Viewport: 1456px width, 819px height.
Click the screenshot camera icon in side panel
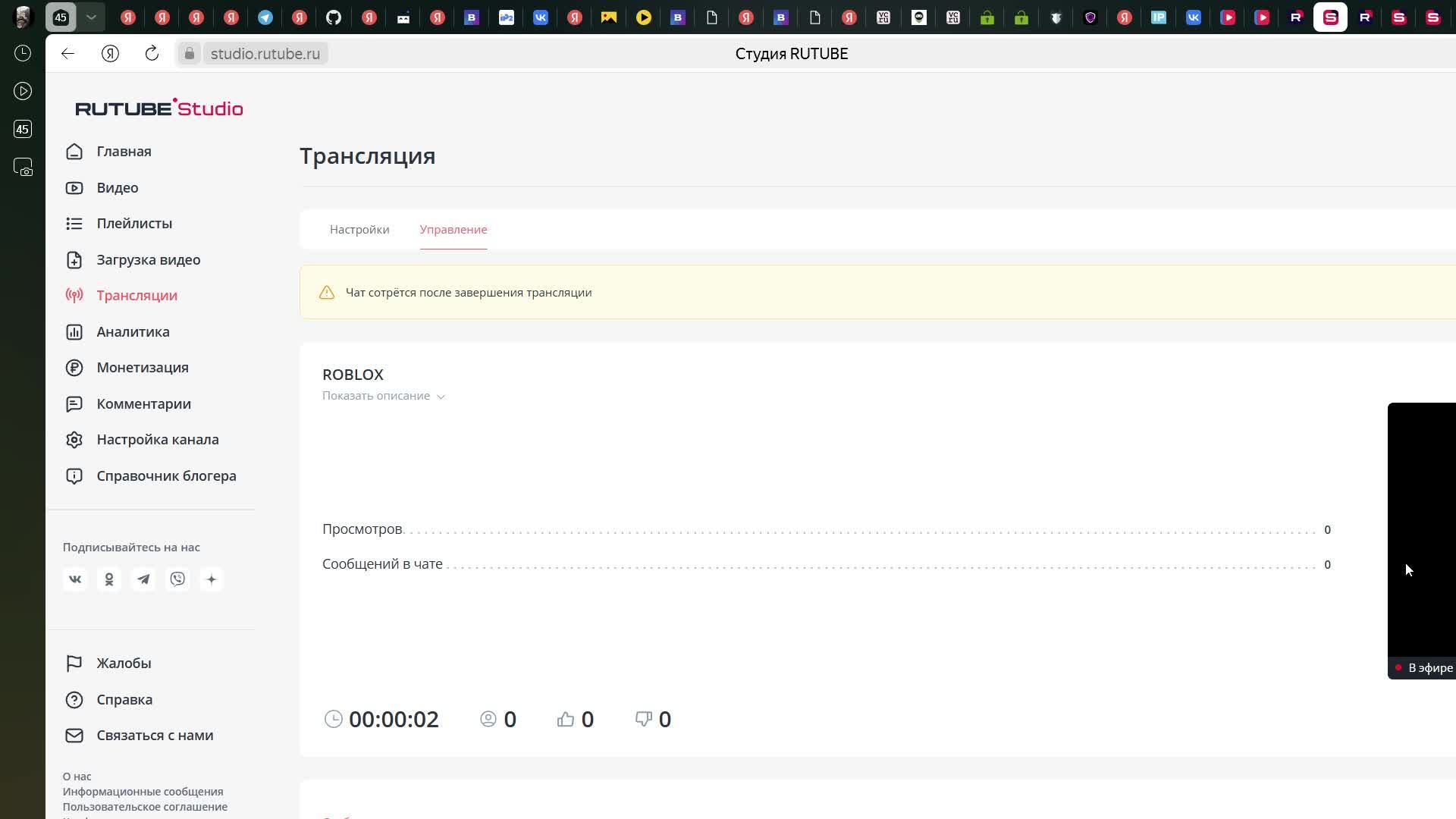coord(24,167)
